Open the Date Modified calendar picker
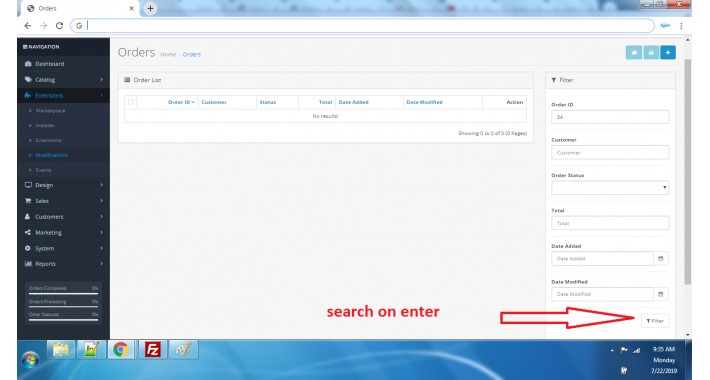Viewport: 710px width, 380px height. 661,294
